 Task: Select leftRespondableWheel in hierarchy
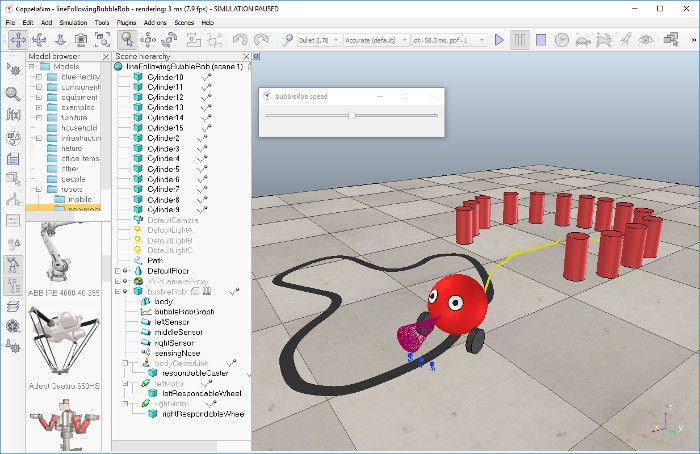(202, 394)
